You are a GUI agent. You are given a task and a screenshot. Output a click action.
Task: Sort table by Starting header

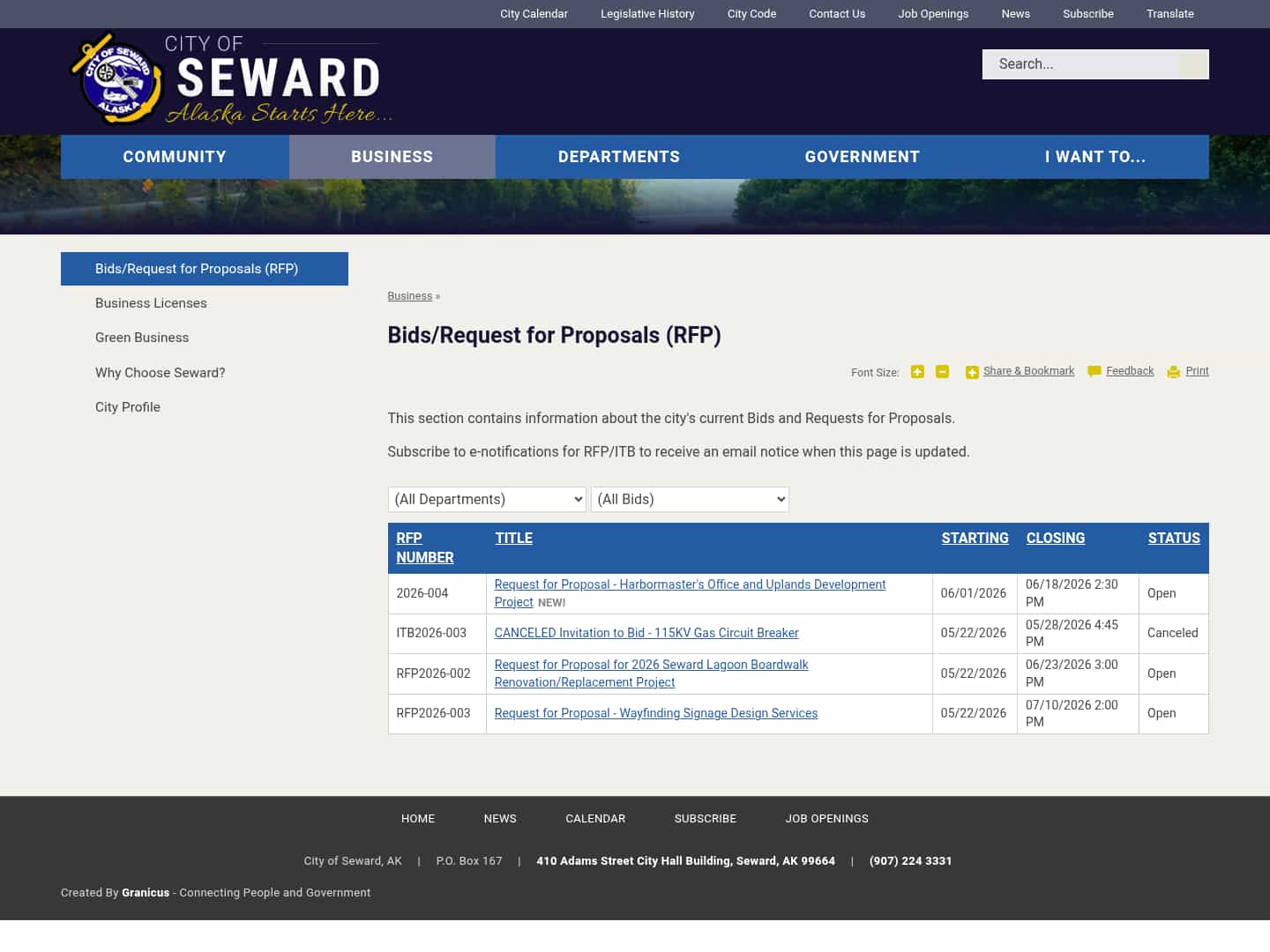point(975,538)
